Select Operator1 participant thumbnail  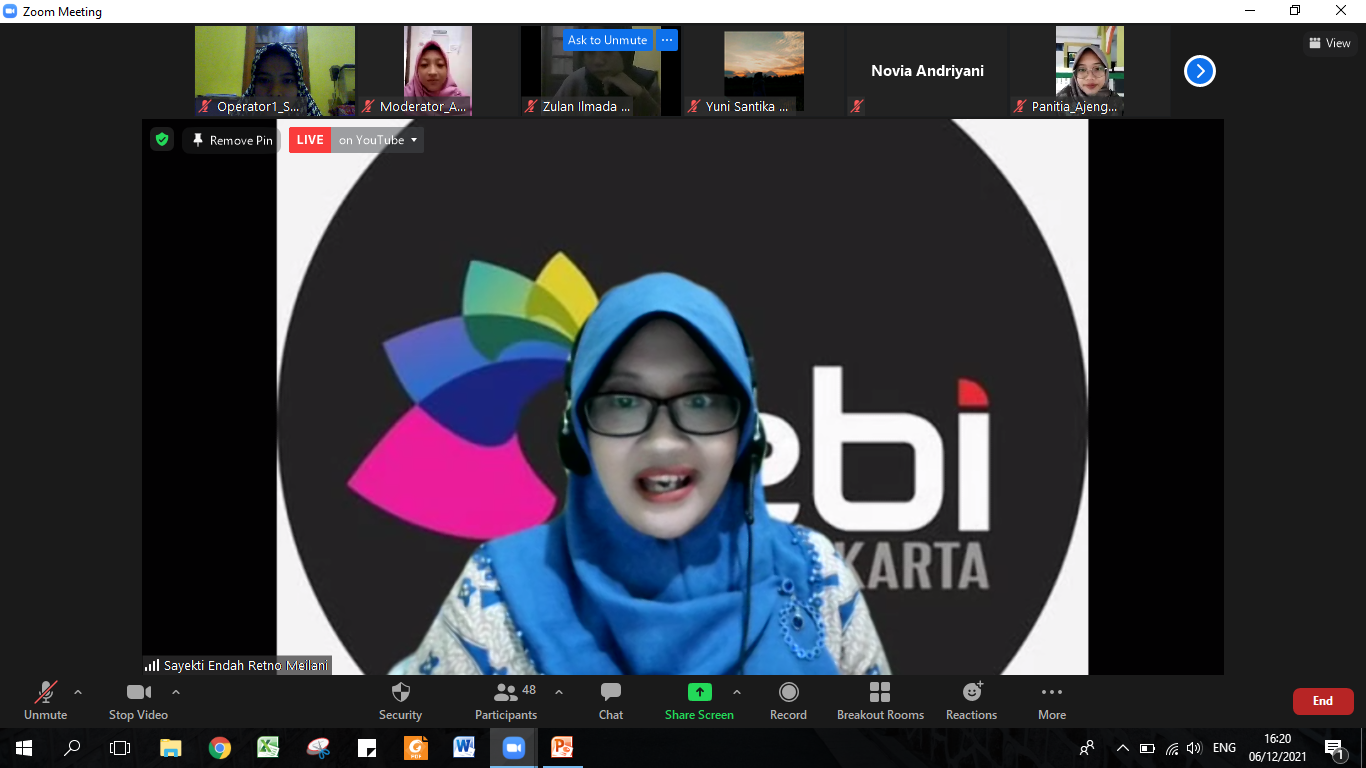pyautogui.click(x=275, y=71)
